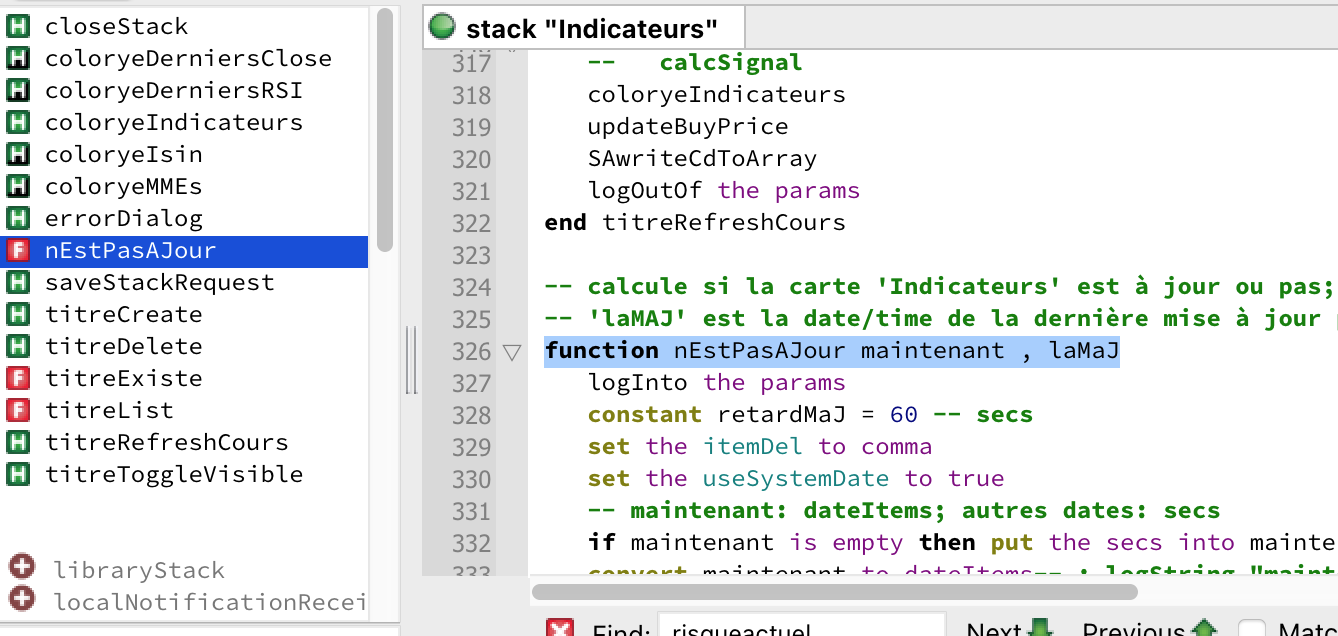The image size is (1338, 636).
Task: Toggle the Match checkbox in find bar
Action: tap(1251, 629)
